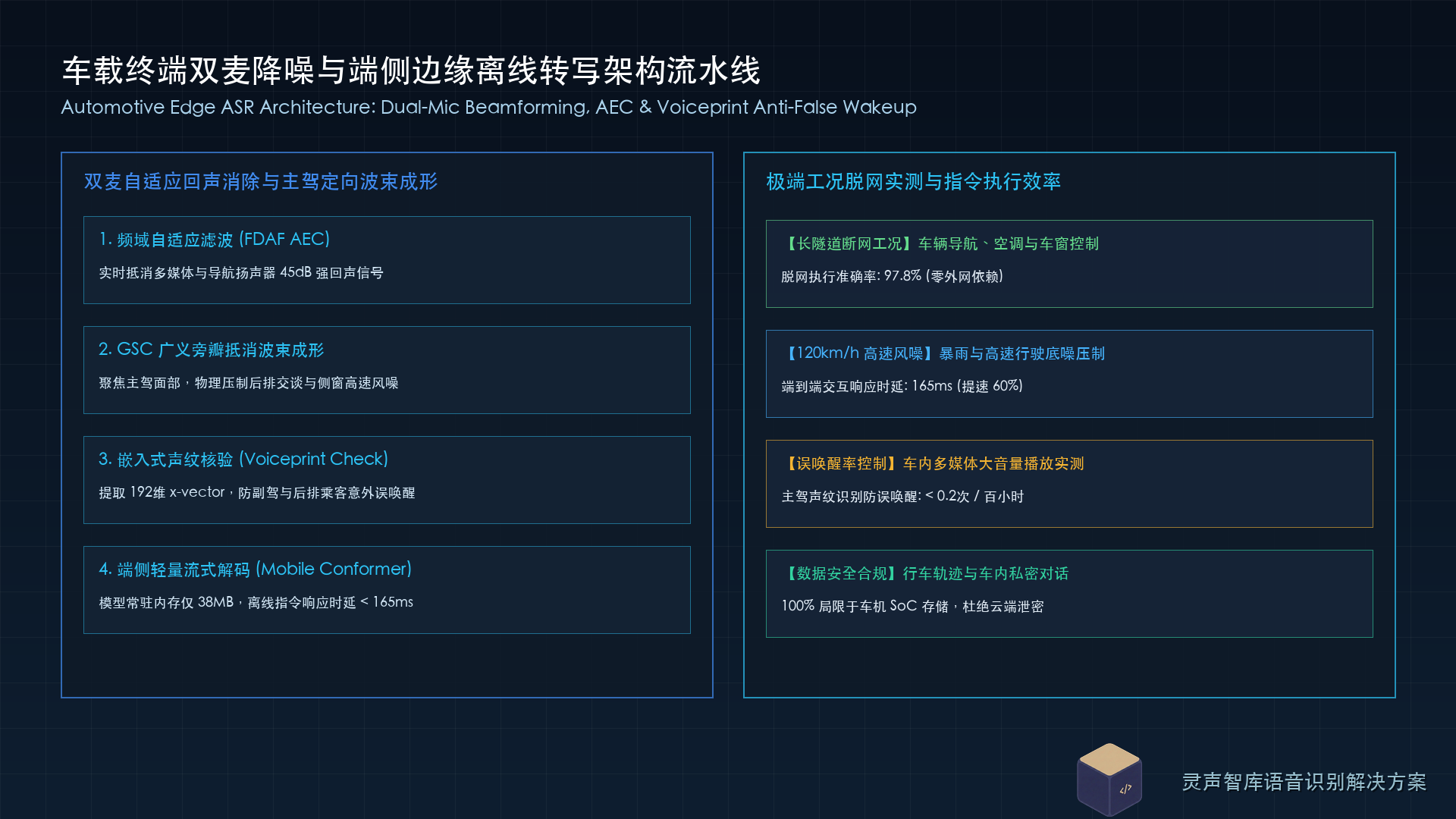Image resolution: width=1456 pixels, height=819 pixels.
Task: Click the footer brand text 灵声智库语音识别解决方案
Action: (x=1304, y=782)
